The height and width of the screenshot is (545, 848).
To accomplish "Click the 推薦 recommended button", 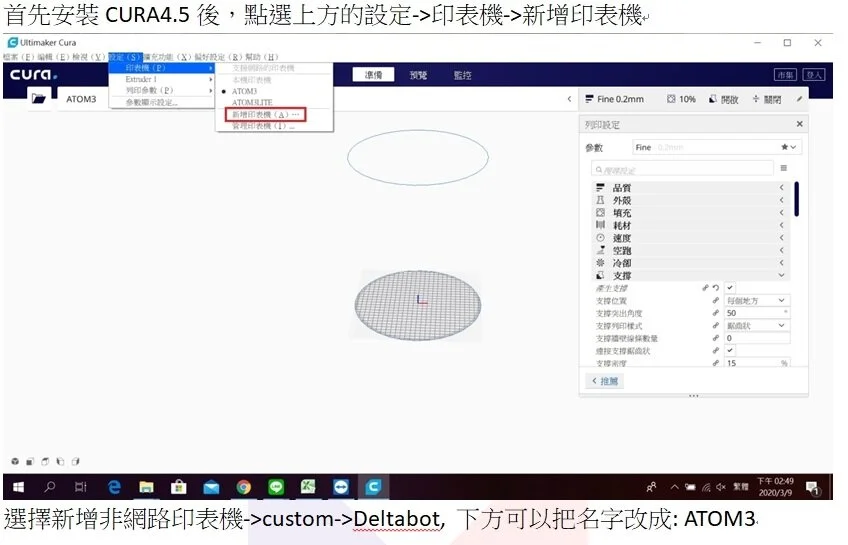I will pos(605,381).
